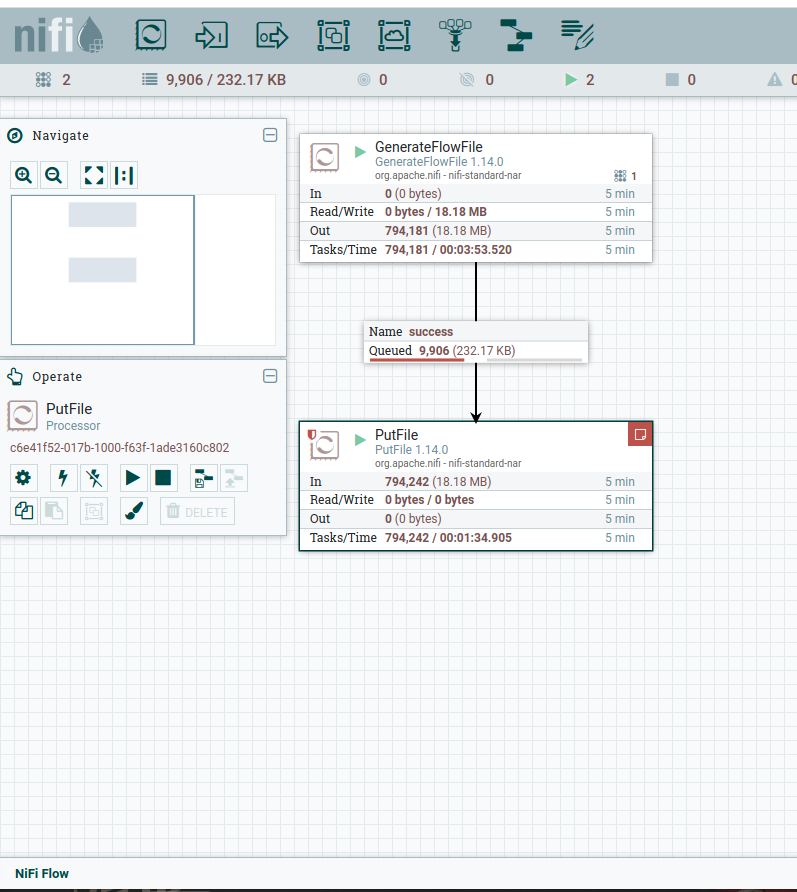Click the Fit to screen button
Image resolution: width=797 pixels, height=892 pixels.
point(94,175)
